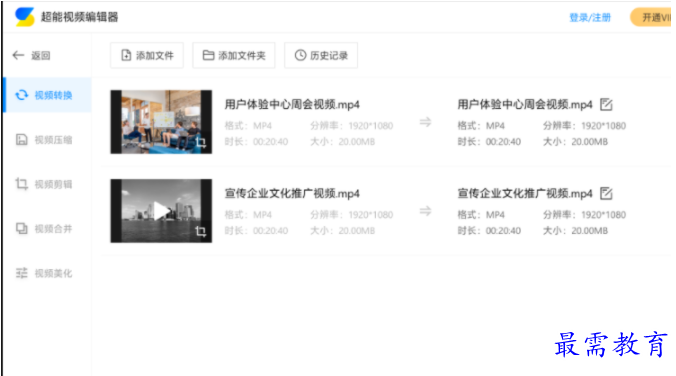
Task: Click the app logo in title bar
Action: point(25,17)
